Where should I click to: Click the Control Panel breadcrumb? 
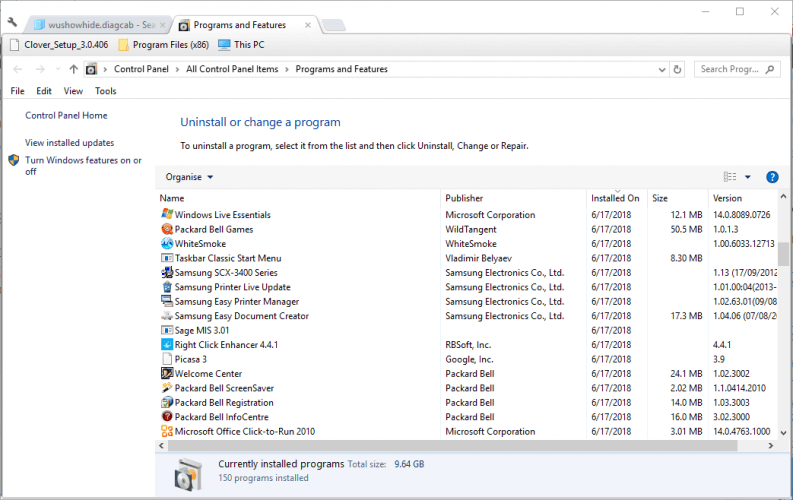141,69
